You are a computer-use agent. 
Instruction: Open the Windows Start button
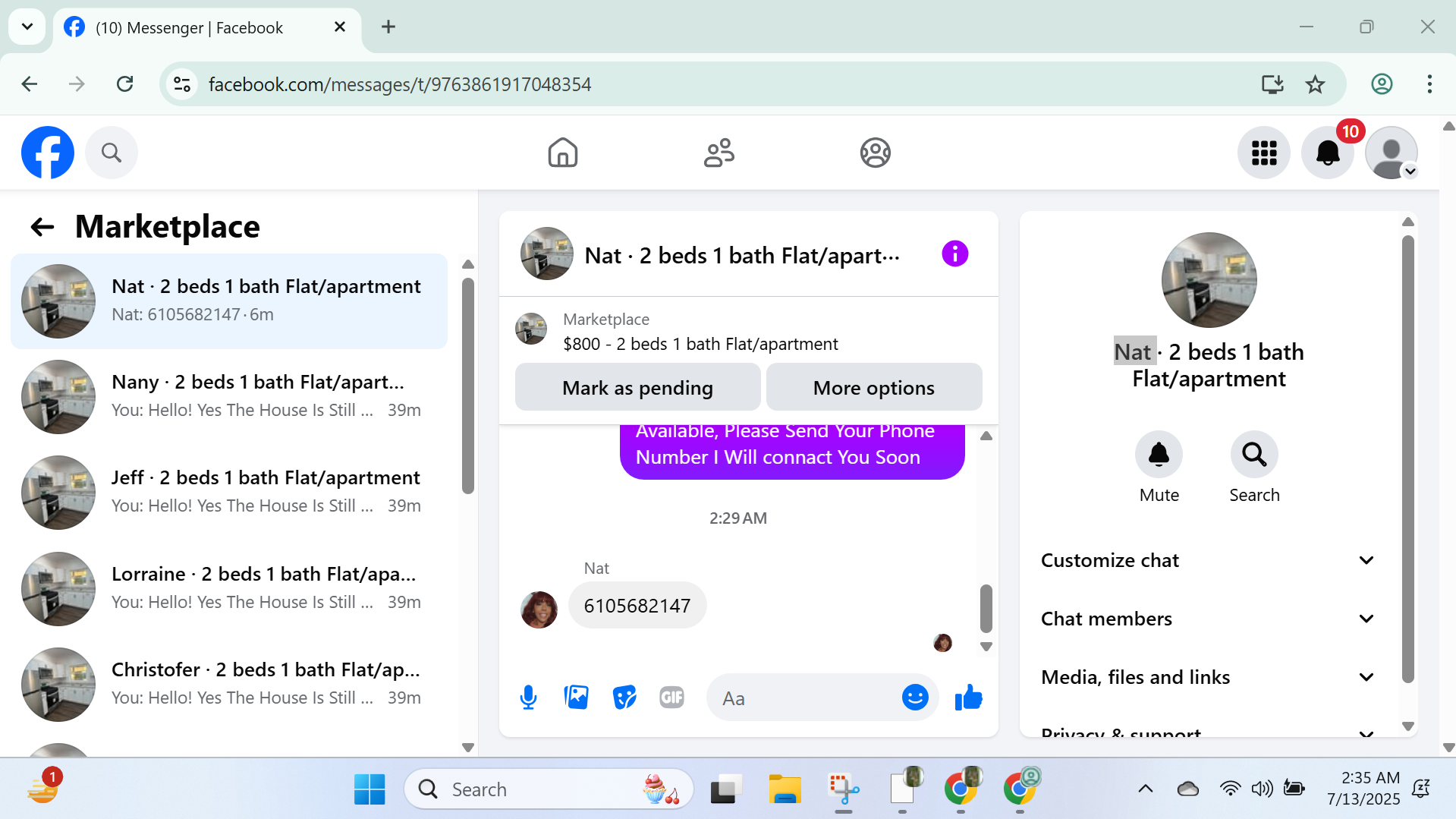coord(370,789)
